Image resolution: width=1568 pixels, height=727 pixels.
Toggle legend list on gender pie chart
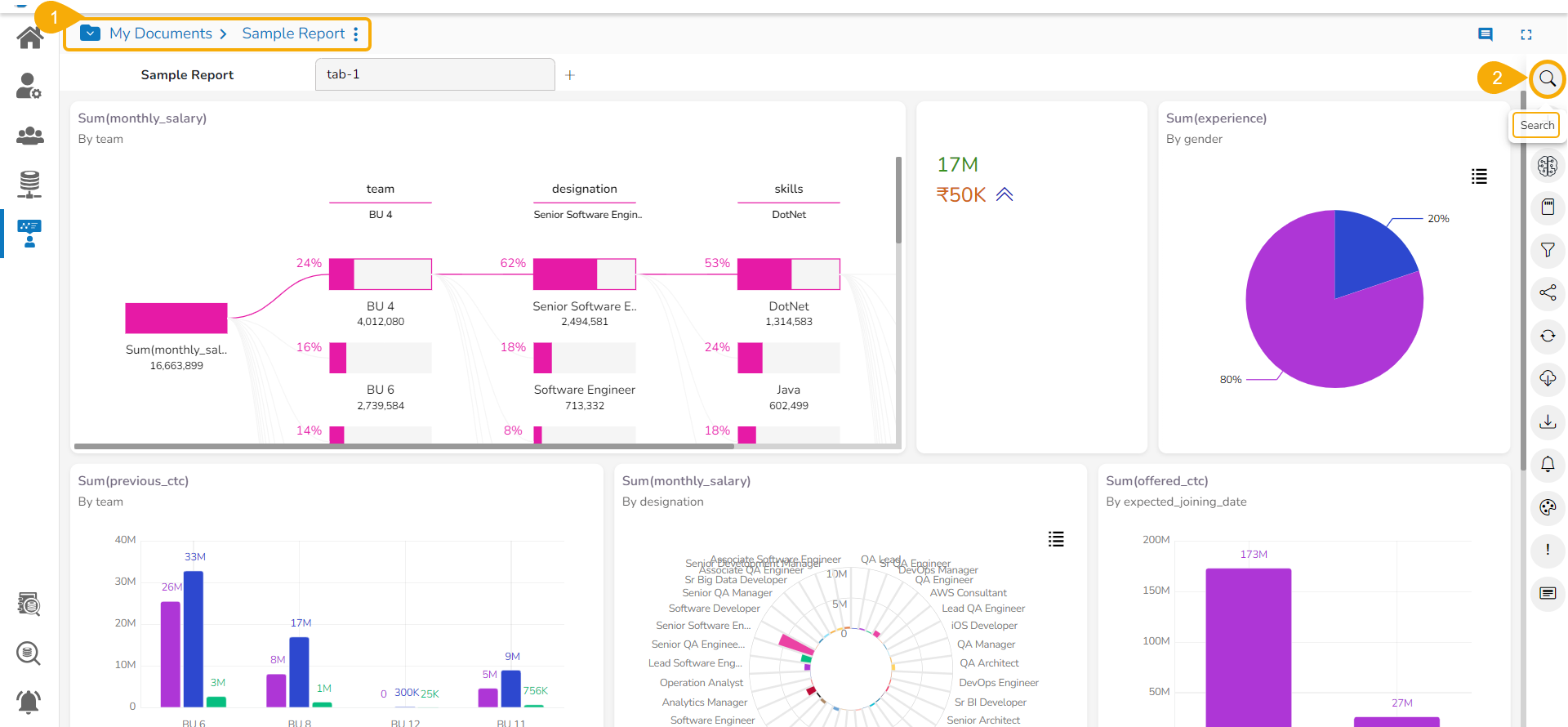1479,176
